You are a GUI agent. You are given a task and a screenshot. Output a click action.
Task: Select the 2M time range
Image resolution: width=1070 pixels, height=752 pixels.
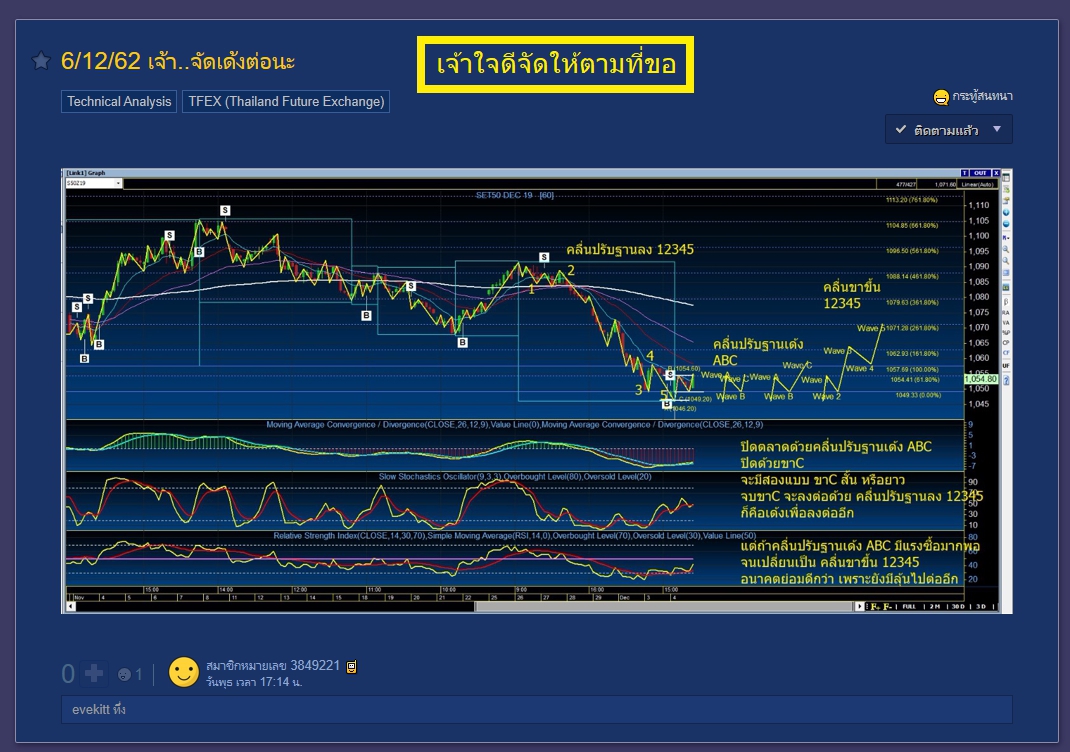pos(935,607)
